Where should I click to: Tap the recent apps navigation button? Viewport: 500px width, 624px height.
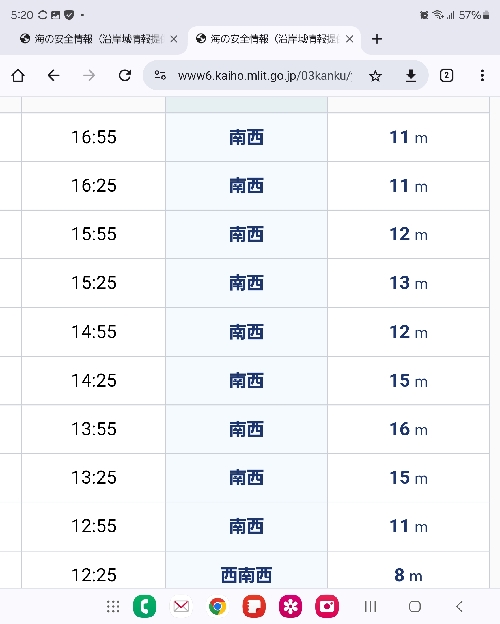pyautogui.click(x=370, y=606)
